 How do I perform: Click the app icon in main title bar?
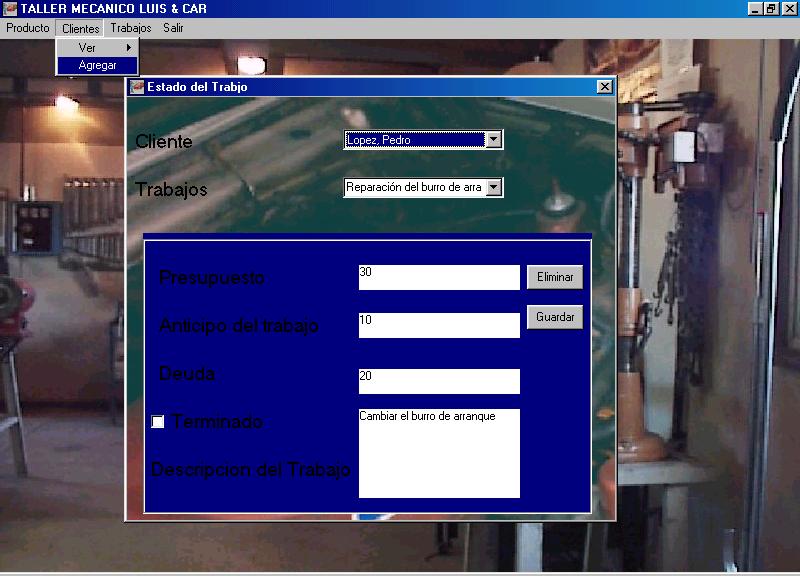(9, 8)
